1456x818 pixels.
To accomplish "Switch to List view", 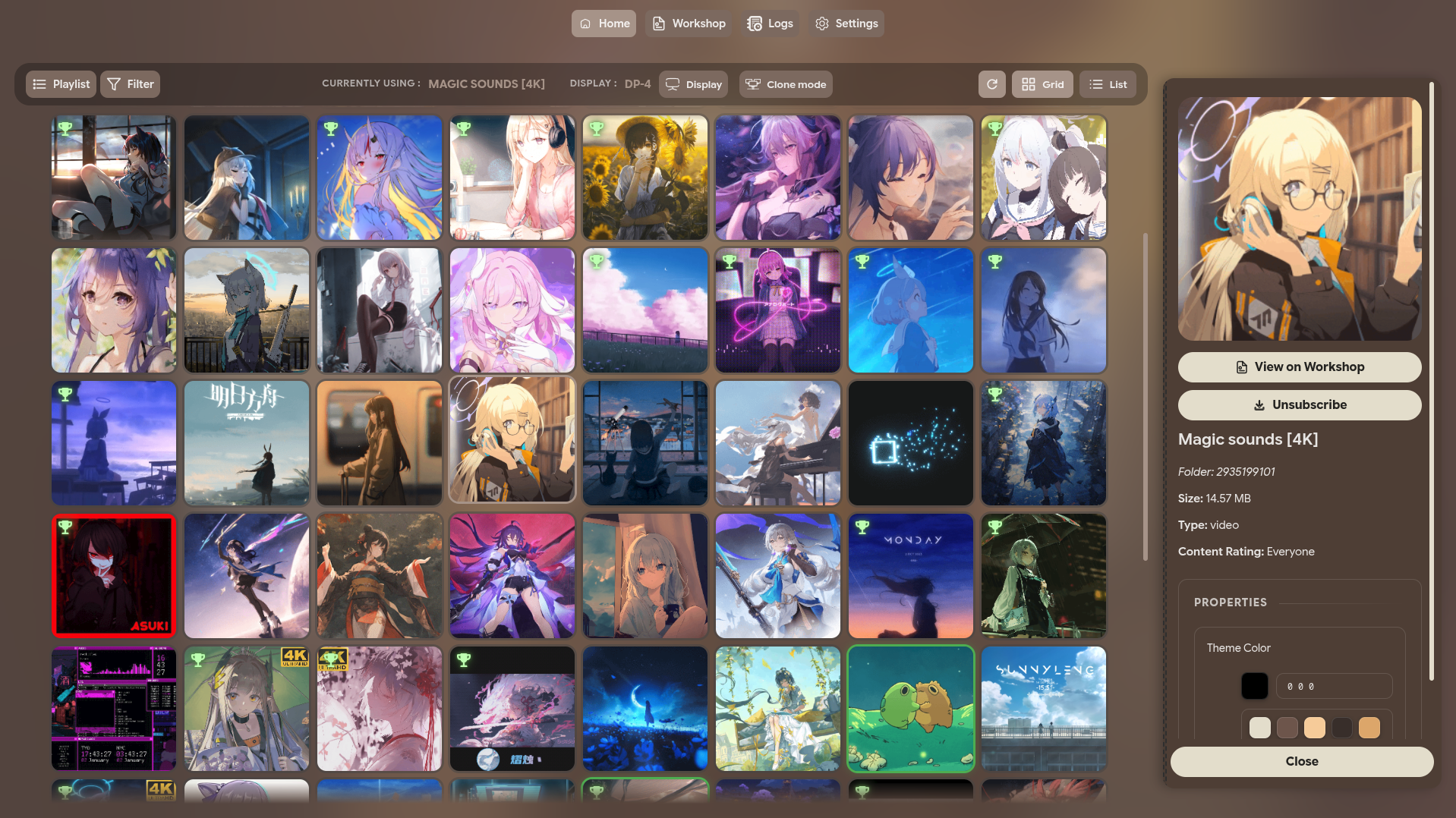I will coord(1108,84).
